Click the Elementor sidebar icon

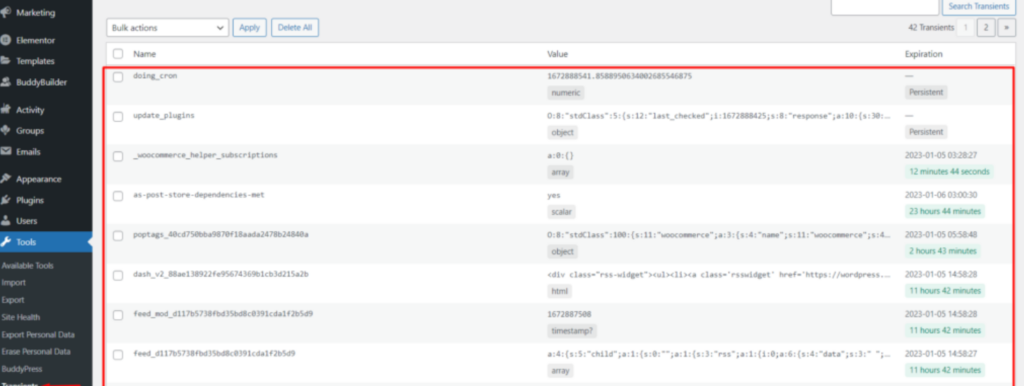coord(6,40)
